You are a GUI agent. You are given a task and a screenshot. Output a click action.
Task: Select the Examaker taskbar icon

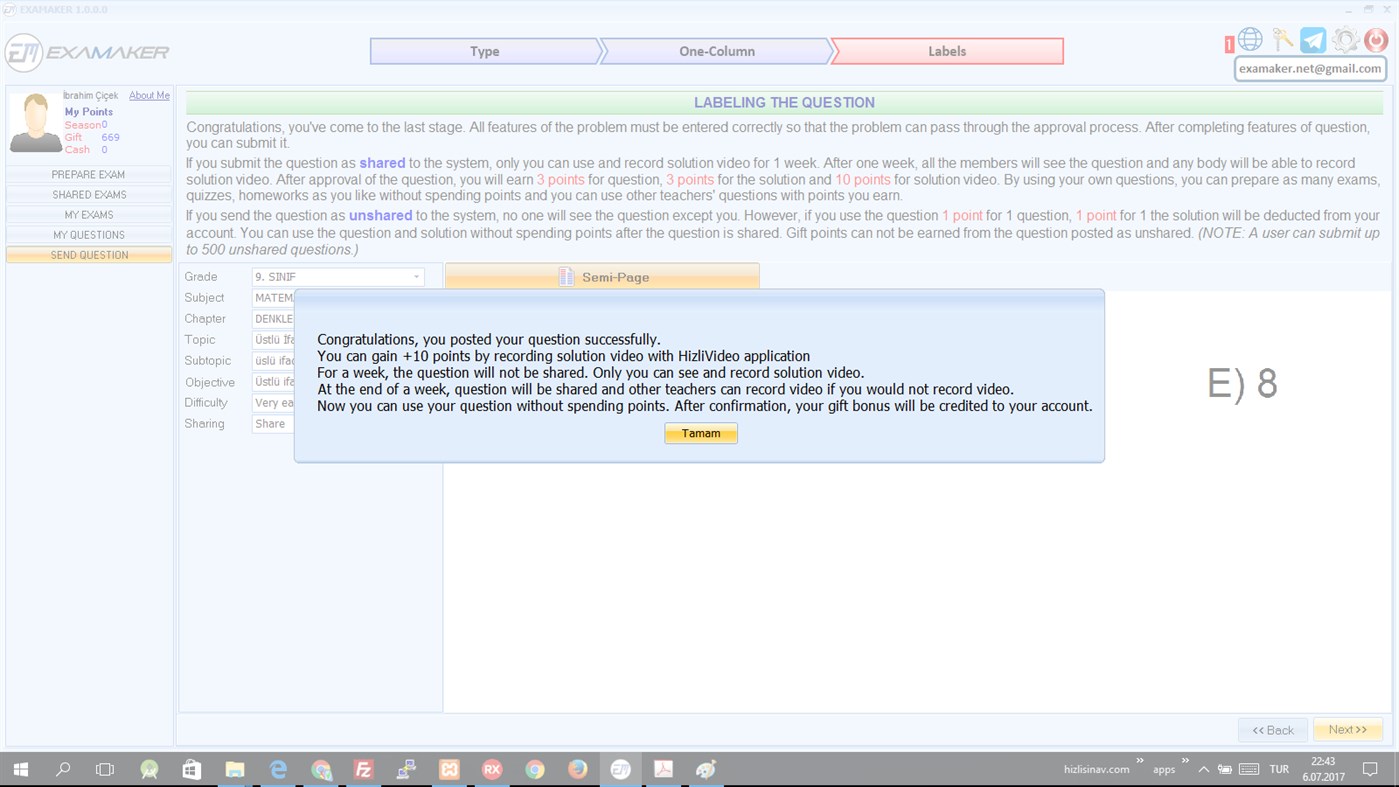coord(620,768)
